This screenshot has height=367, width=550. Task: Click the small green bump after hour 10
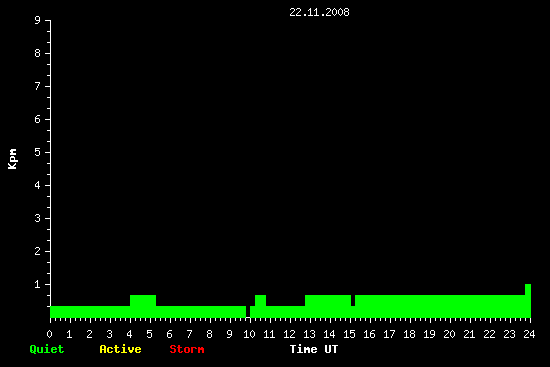(260, 300)
